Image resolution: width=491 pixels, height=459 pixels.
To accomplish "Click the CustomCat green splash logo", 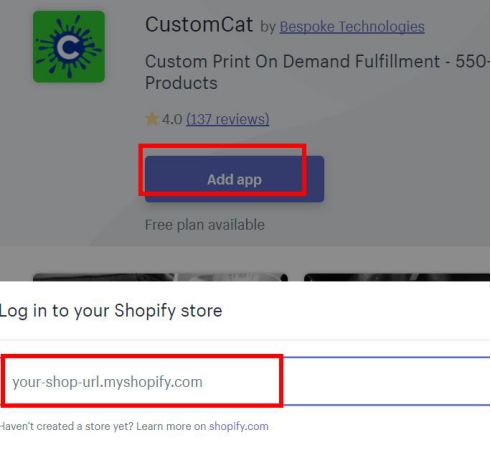I will [69, 46].
